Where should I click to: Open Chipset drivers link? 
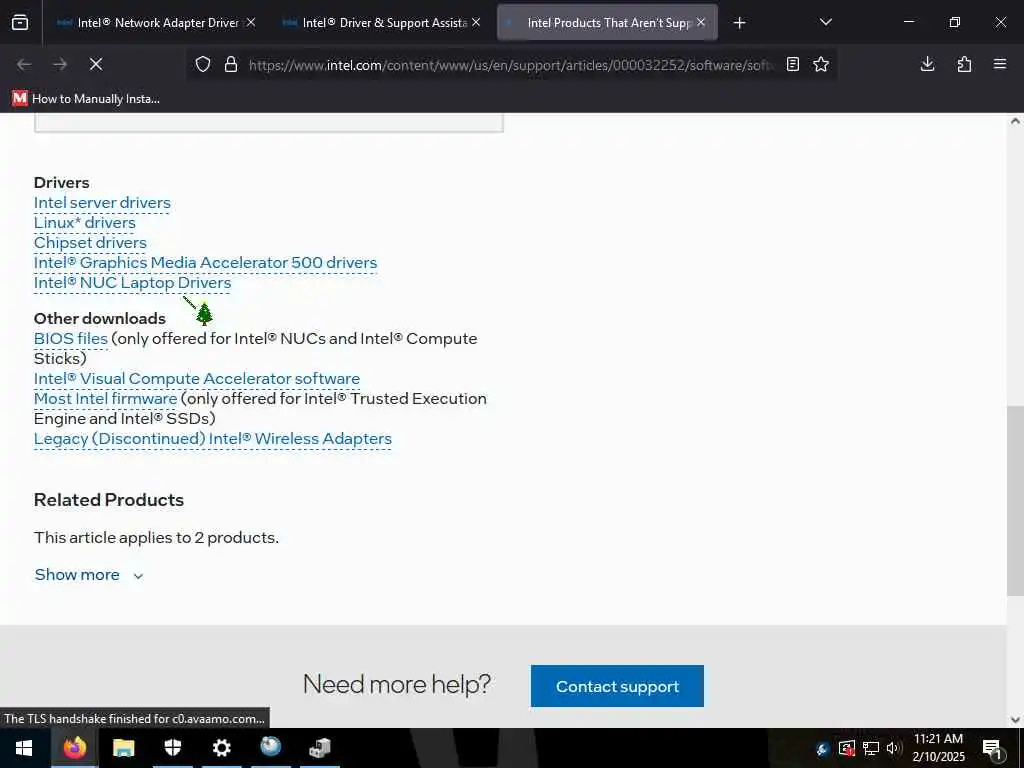pos(90,243)
